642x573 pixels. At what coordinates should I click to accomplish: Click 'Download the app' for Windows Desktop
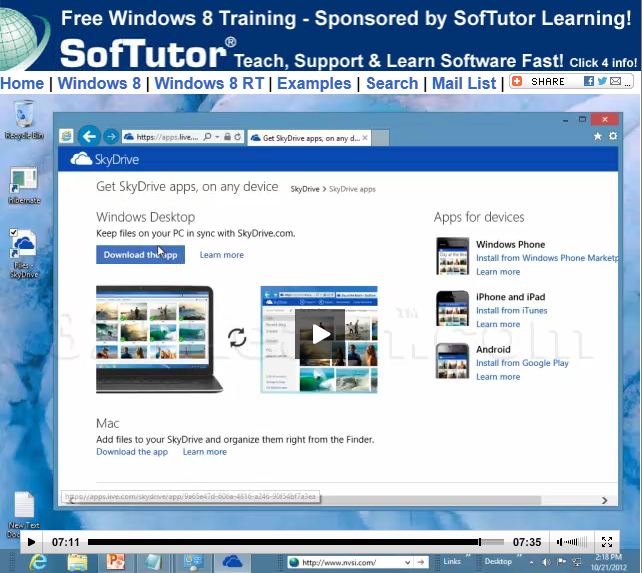pos(140,255)
